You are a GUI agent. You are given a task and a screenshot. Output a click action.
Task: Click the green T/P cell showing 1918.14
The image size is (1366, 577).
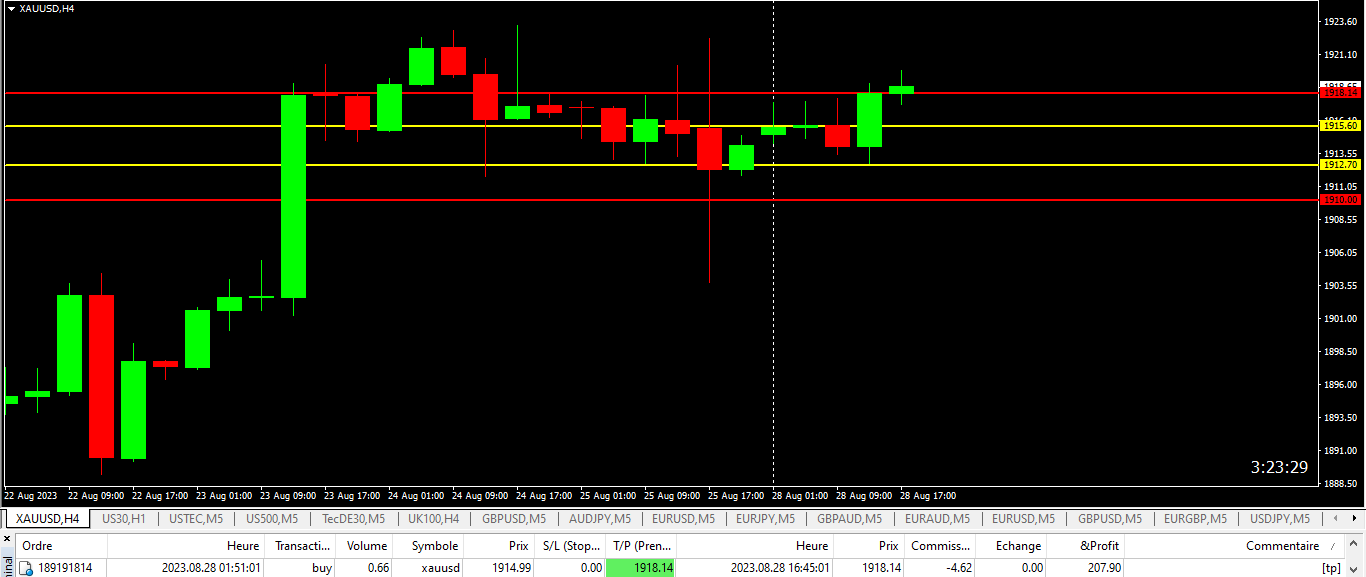[640, 568]
